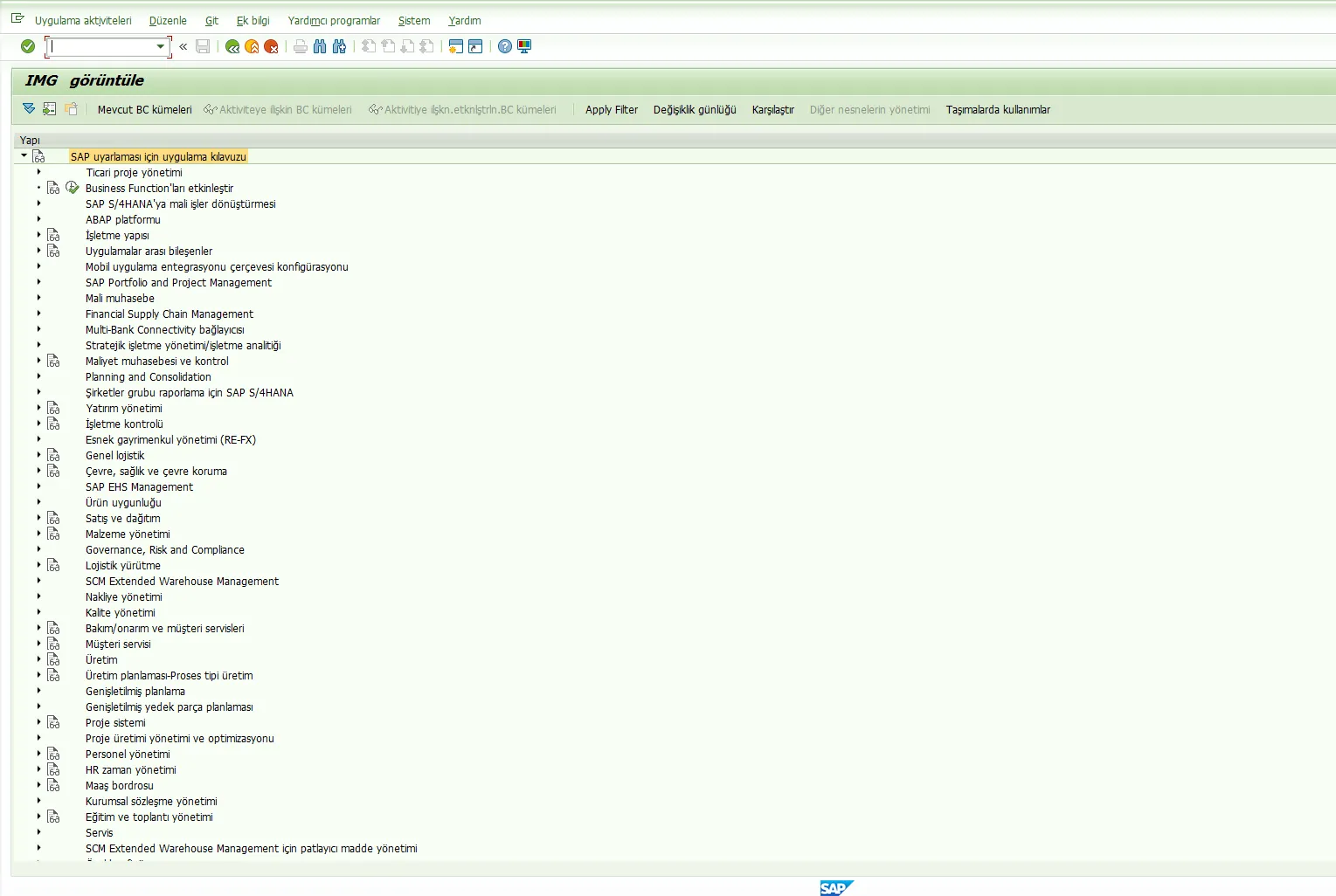Click the green Back arrow icon

click(x=232, y=46)
